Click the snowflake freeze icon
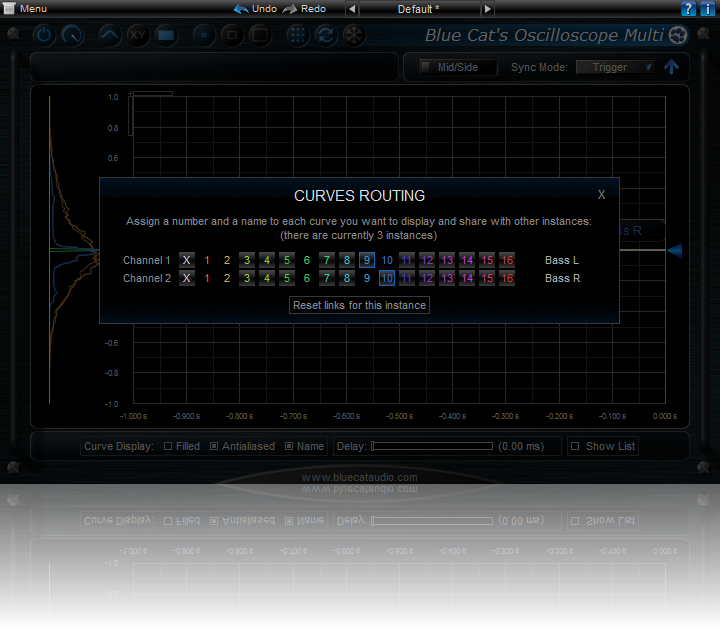This screenshot has height=629, width=720. 353,35
